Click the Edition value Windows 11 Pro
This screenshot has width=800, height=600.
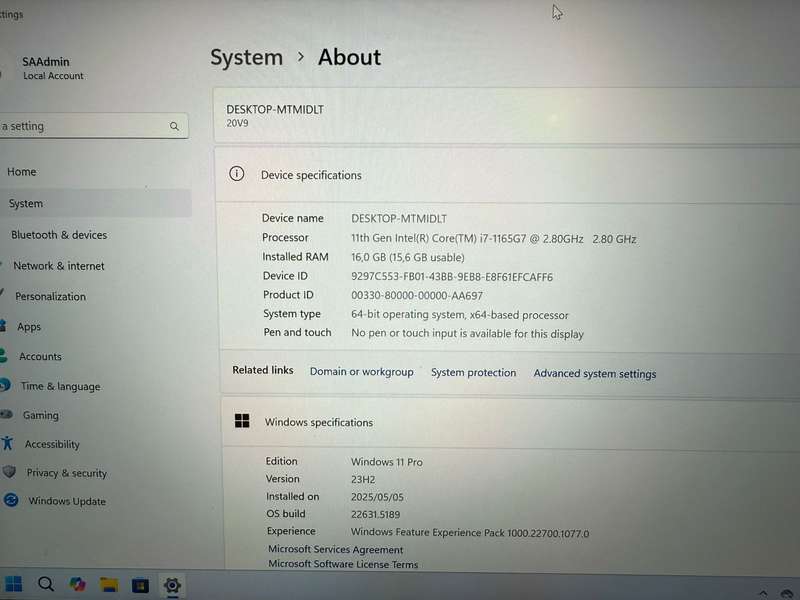pos(387,462)
